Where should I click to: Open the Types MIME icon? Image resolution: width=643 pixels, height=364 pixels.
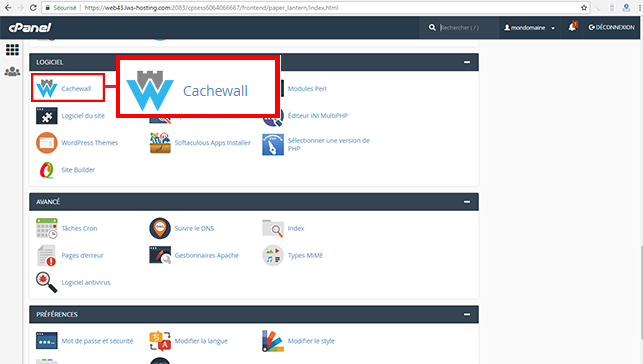273,255
